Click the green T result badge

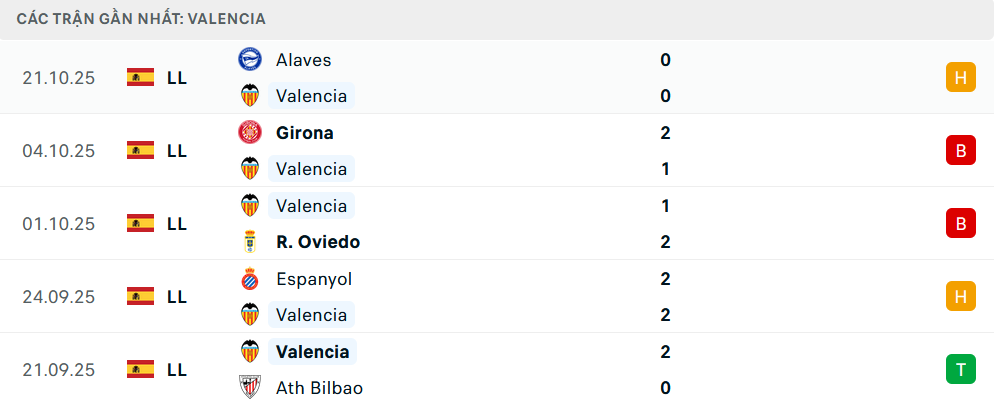click(x=960, y=369)
